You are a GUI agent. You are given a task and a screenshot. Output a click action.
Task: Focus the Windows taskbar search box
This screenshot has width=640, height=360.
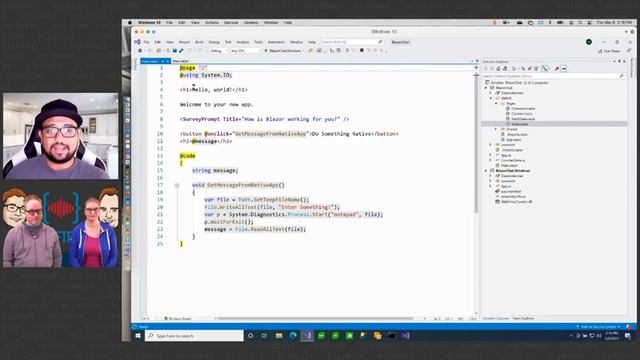194,336
